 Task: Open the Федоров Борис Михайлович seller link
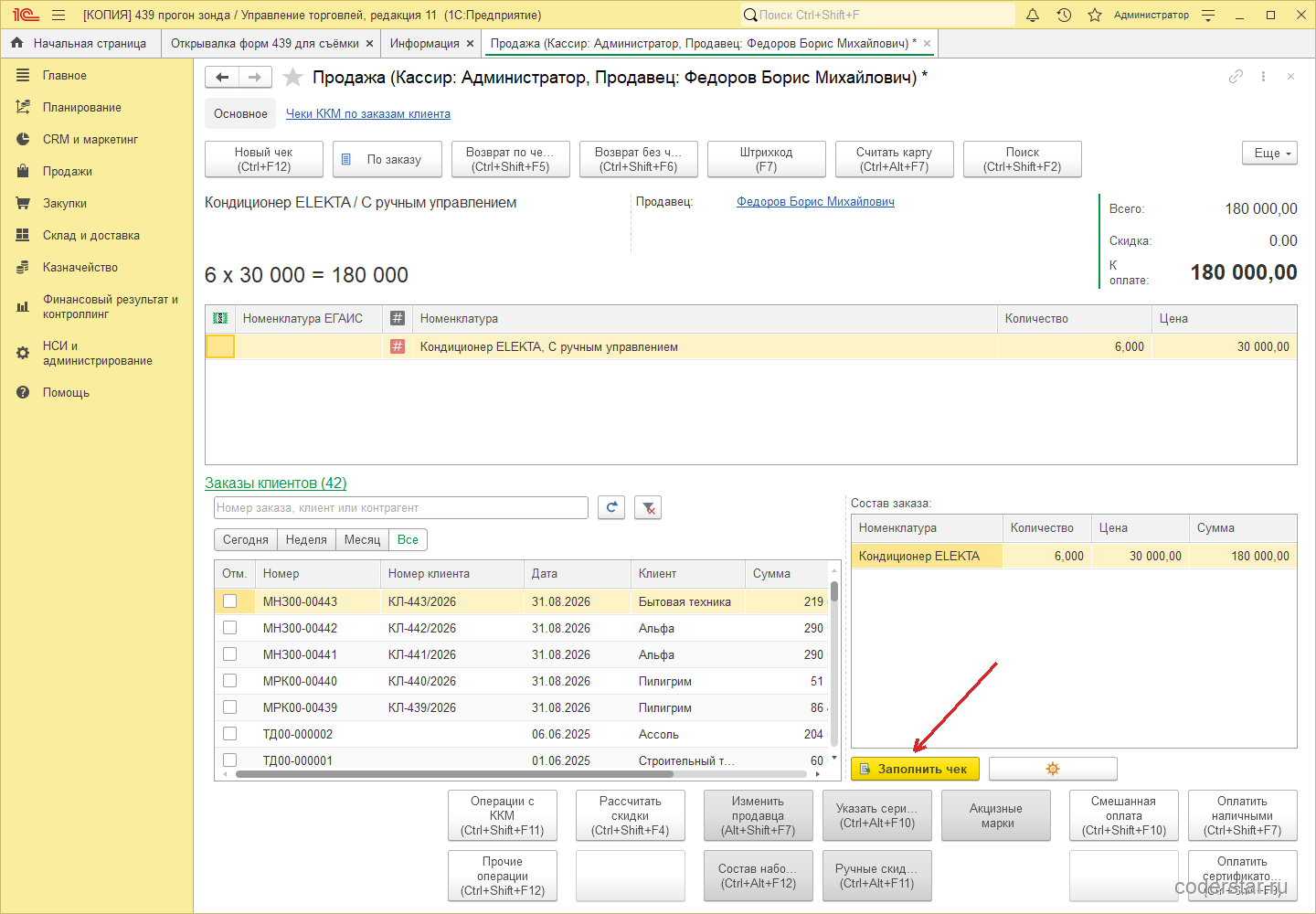tap(815, 201)
